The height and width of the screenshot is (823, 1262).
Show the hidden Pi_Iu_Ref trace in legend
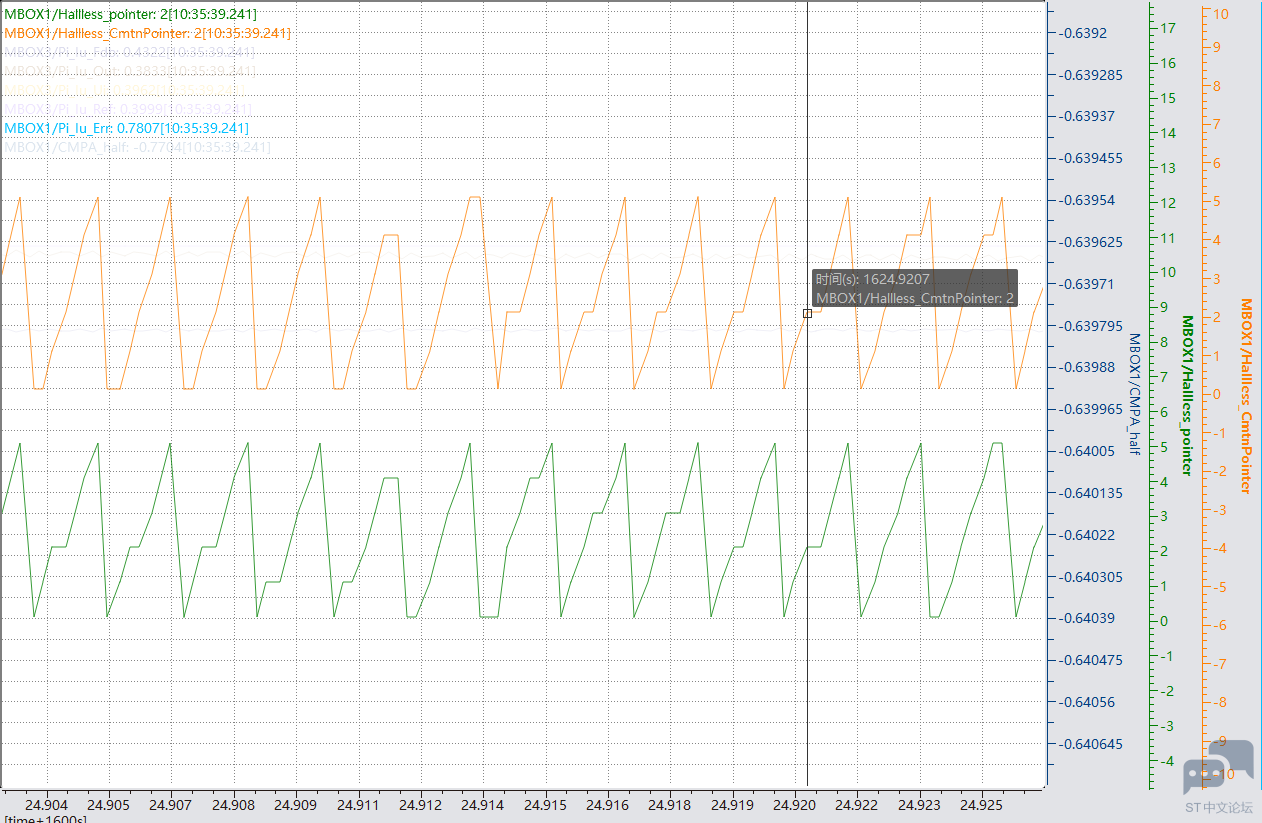pos(129,110)
